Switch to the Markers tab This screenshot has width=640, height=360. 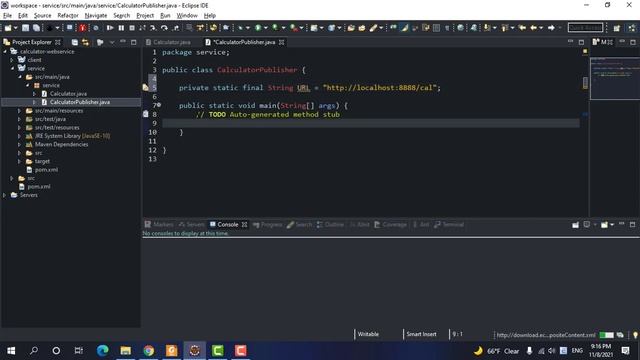(159, 224)
